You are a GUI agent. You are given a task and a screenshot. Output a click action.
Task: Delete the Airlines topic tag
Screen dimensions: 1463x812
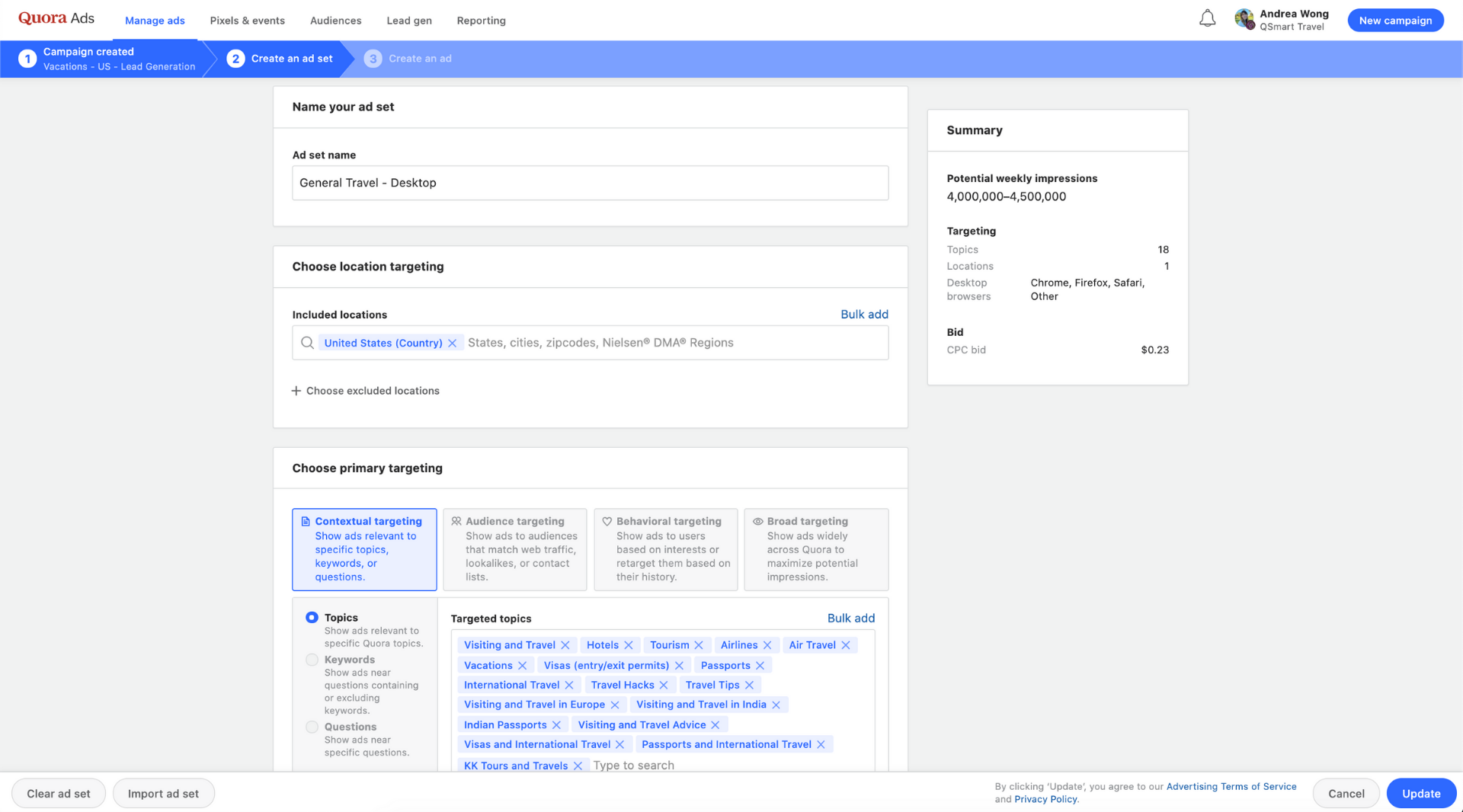click(767, 645)
